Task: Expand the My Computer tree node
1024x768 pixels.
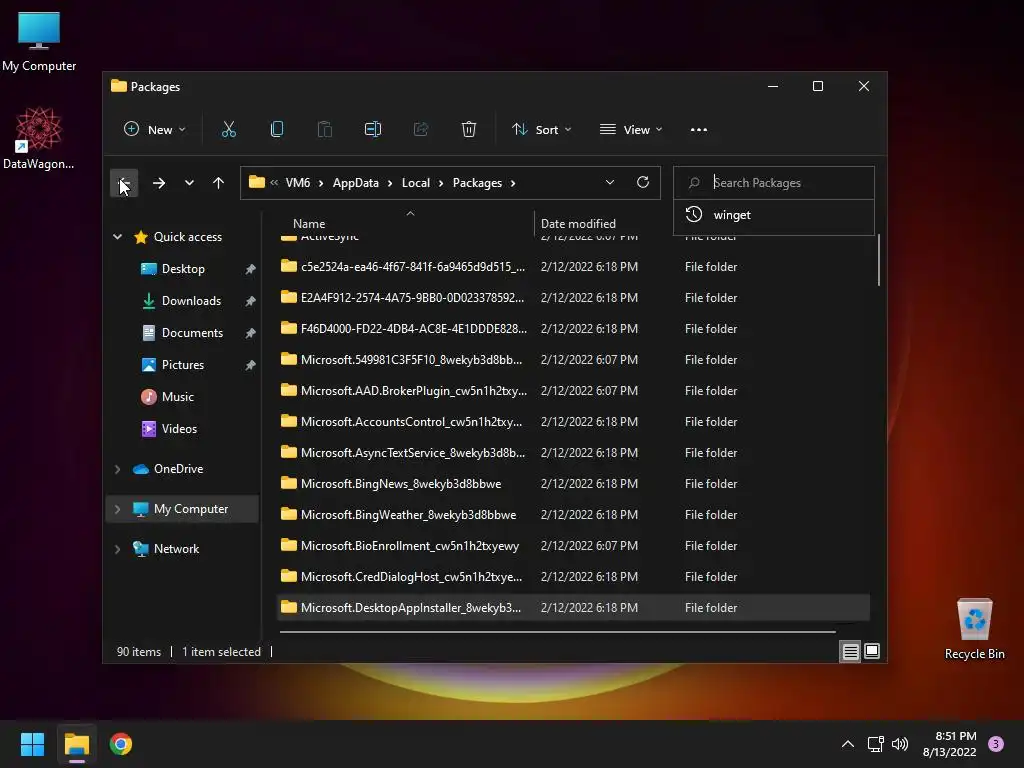Action: 118,509
